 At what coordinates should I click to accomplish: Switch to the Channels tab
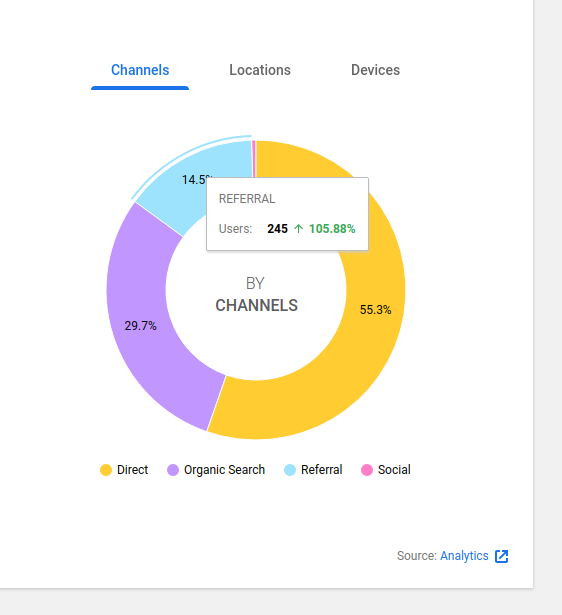click(140, 70)
